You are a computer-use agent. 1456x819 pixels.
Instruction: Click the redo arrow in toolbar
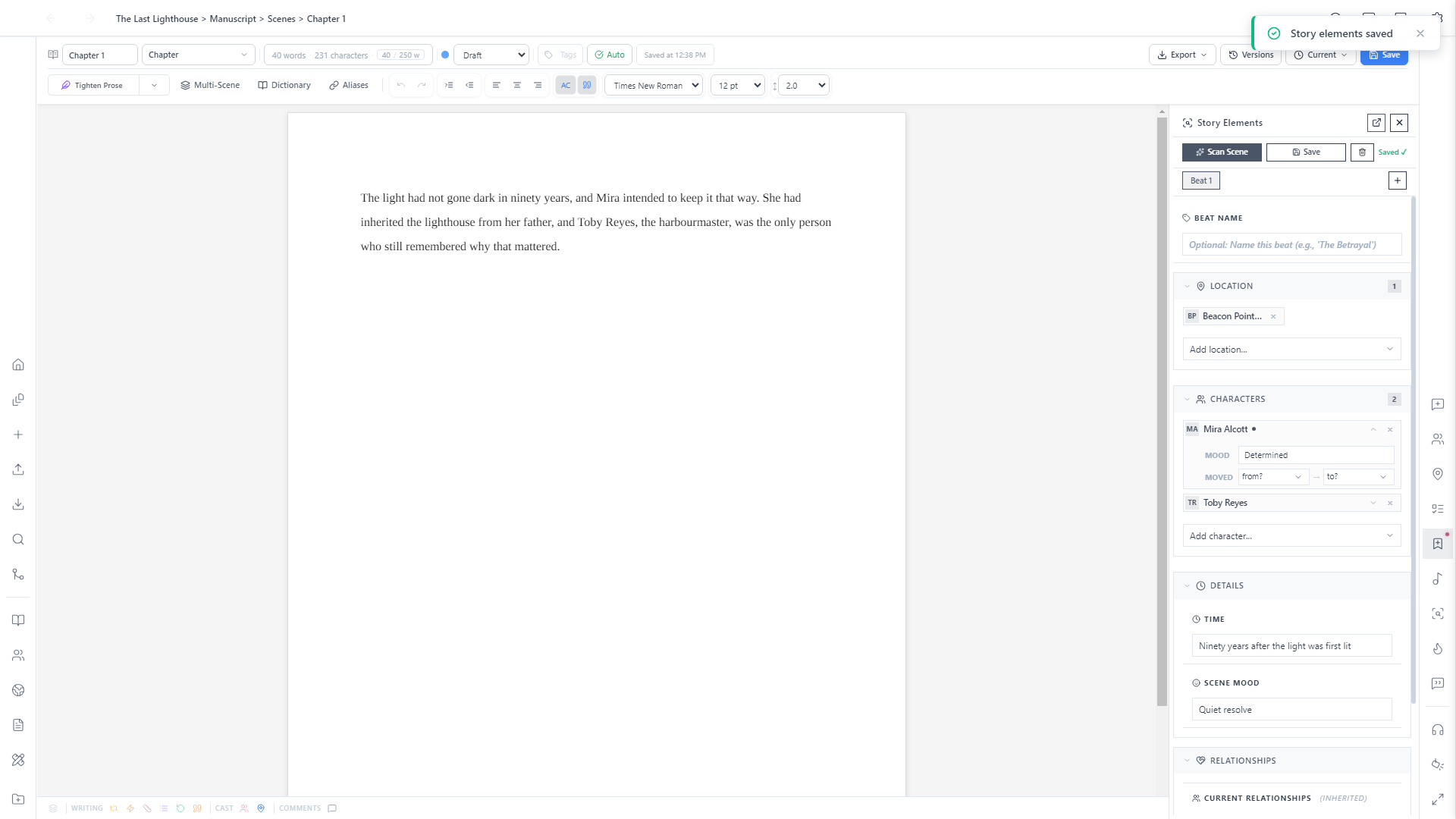(x=422, y=85)
